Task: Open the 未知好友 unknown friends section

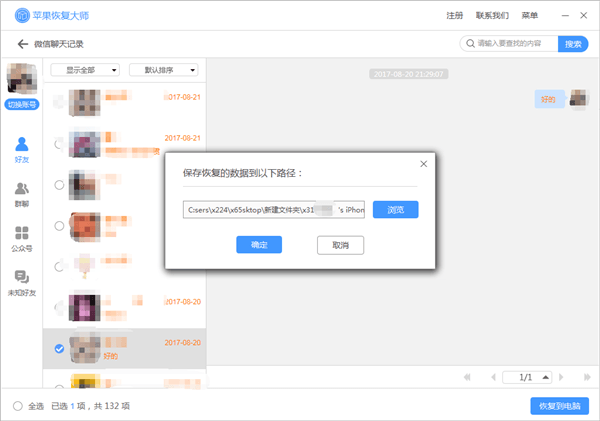Action: tap(22, 283)
